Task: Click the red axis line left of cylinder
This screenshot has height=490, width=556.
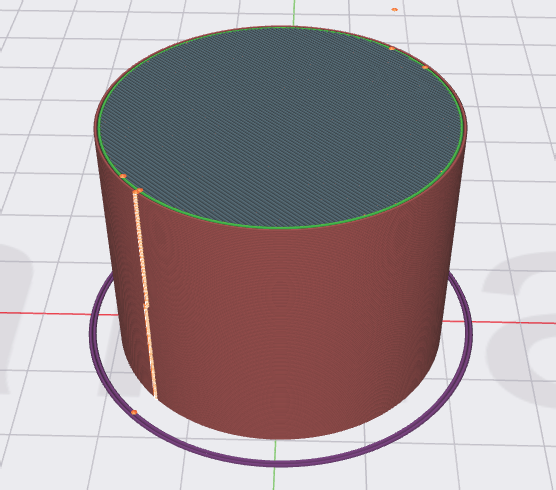Action: tap(59, 314)
